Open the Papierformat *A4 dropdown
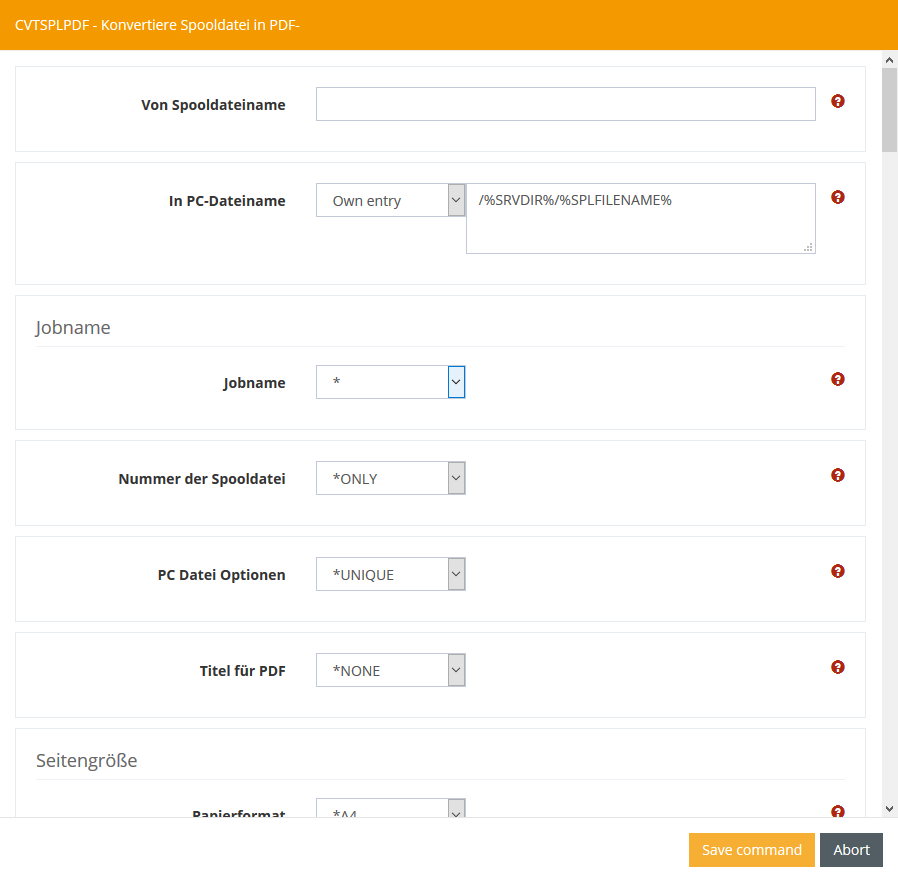Screen dimensions: 898x882 pyautogui.click(x=390, y=811)
